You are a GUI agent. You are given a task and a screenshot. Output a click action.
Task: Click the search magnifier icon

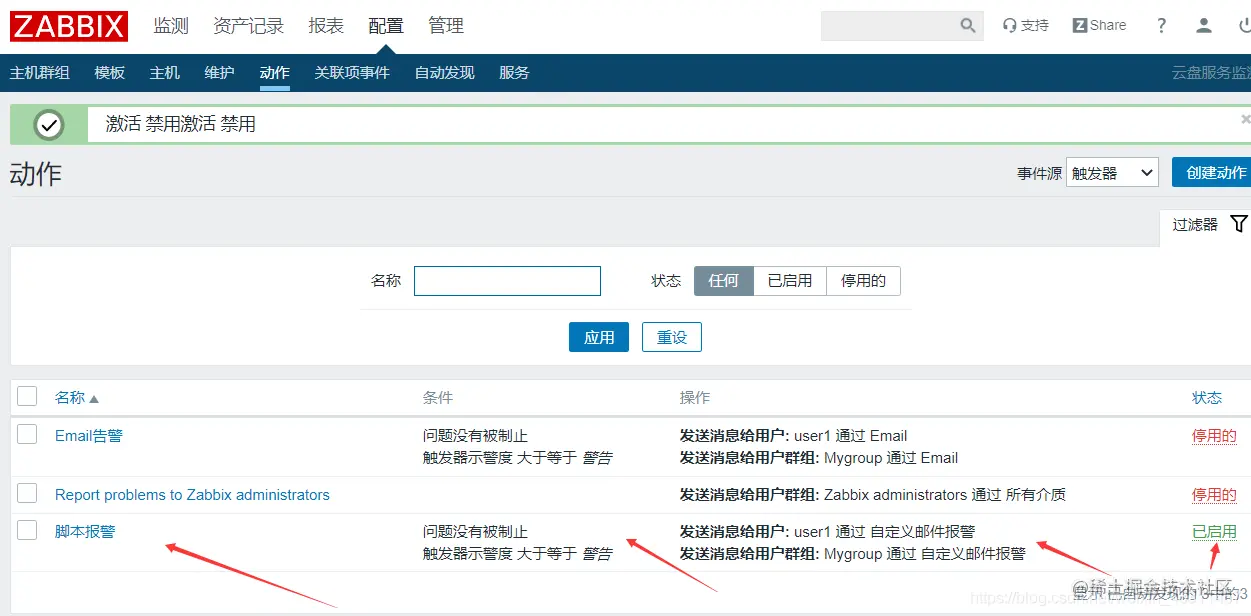(968, 26)
